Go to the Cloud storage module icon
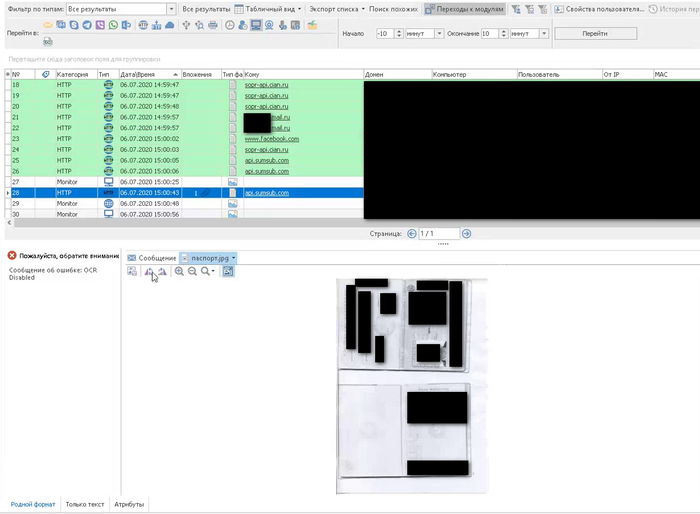Viewport: 700px width, 514px height. [170, 25]
